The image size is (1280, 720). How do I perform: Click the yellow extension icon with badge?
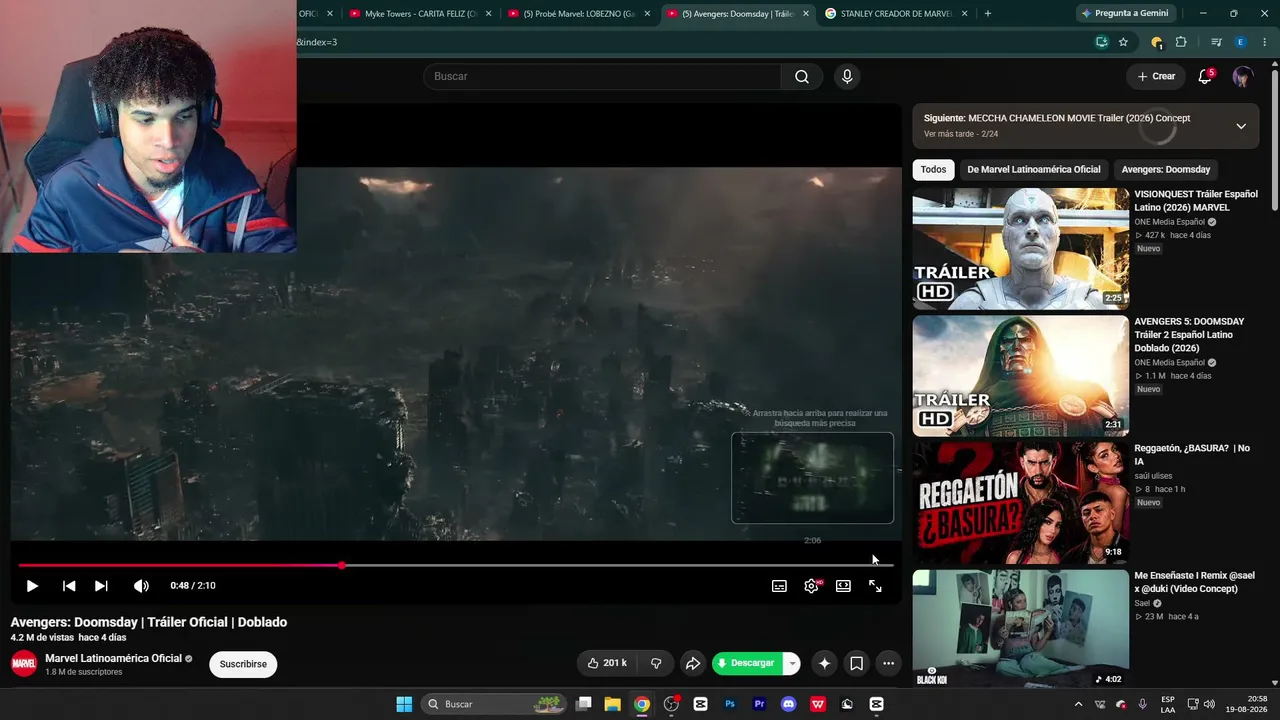(x=1157, y=42)
